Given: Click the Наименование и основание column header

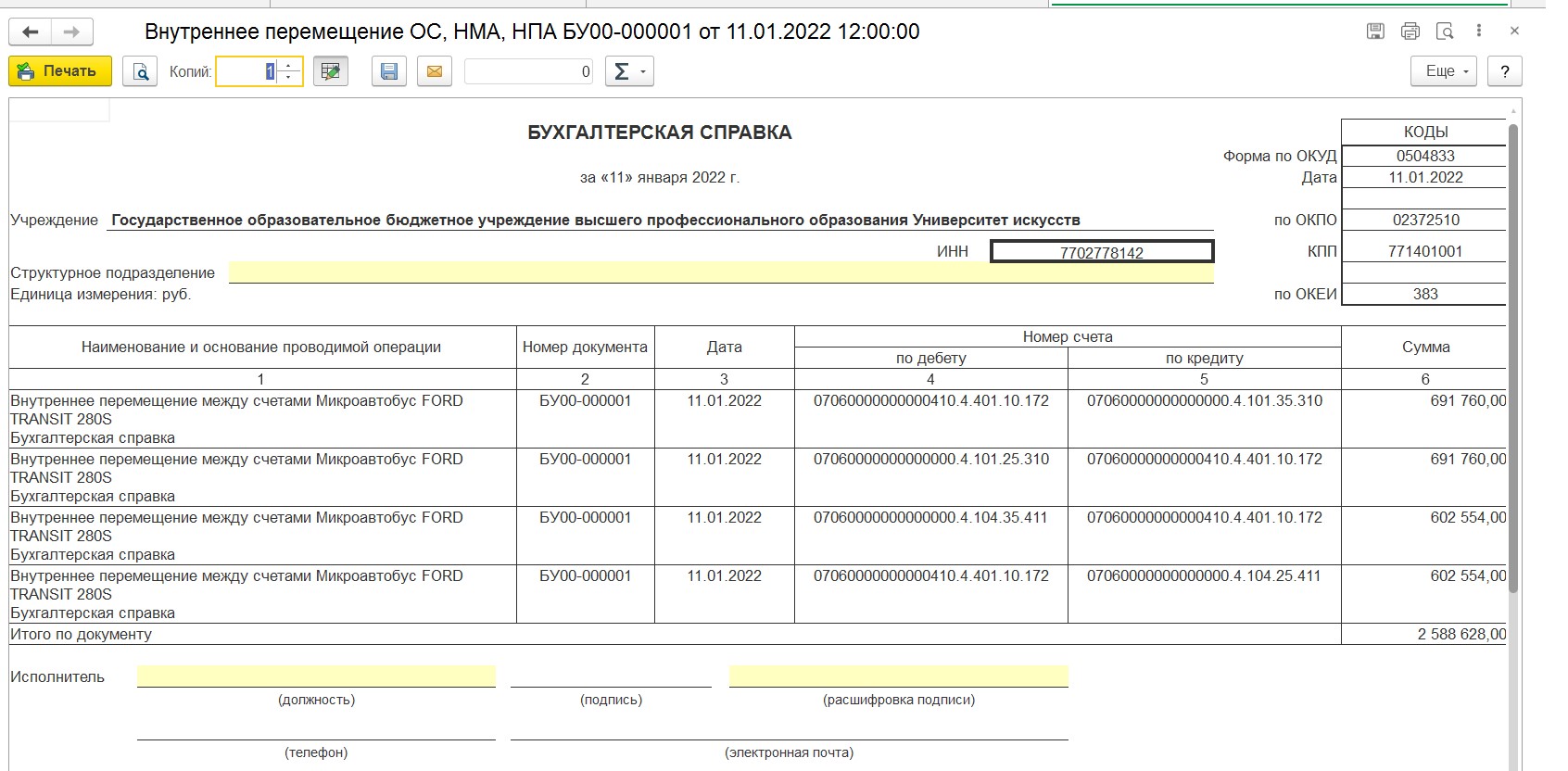Looking at the screenshot, I should coord(261,347).
